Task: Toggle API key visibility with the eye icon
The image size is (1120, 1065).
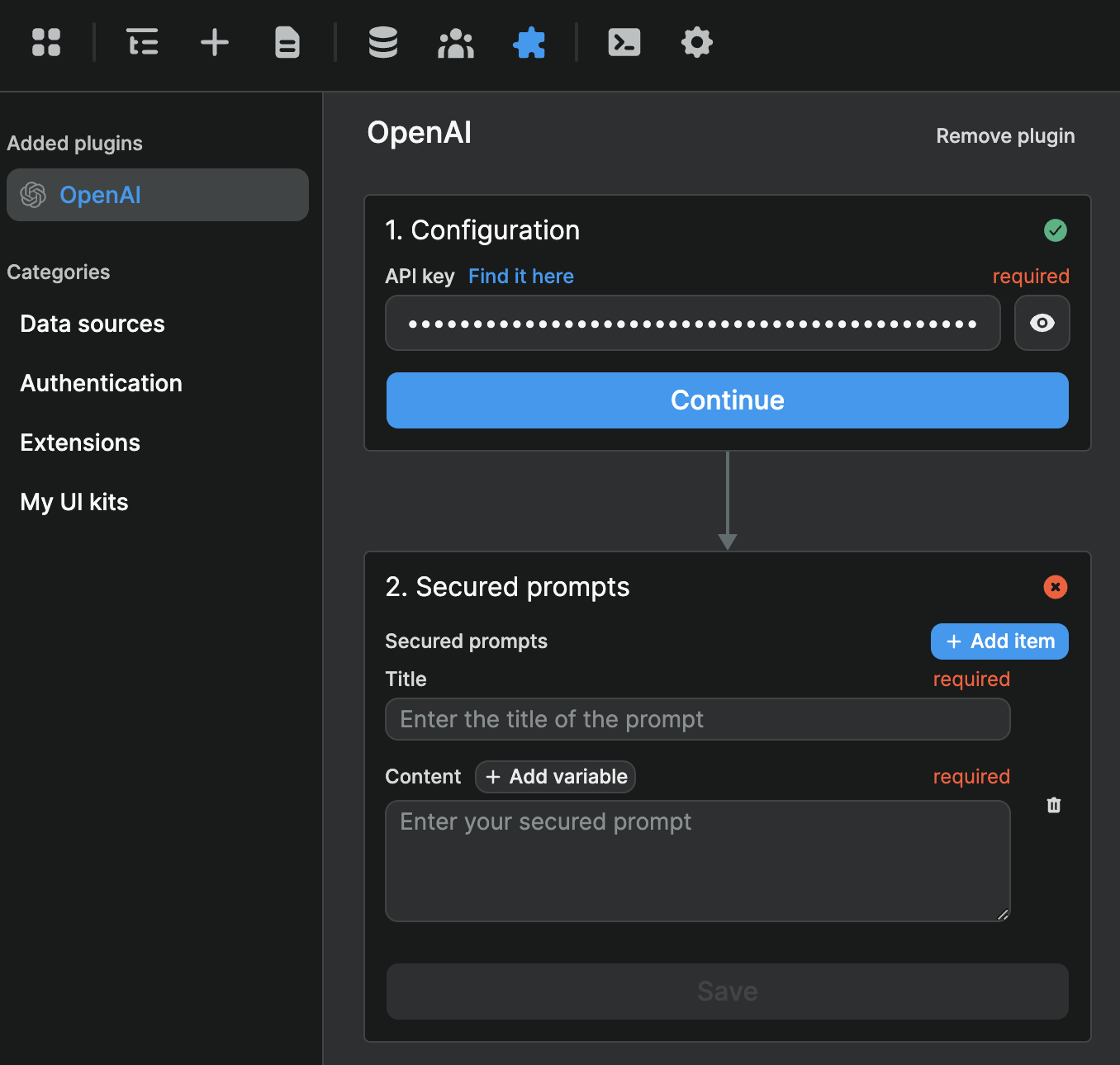Action: (x=1042, y=323)
